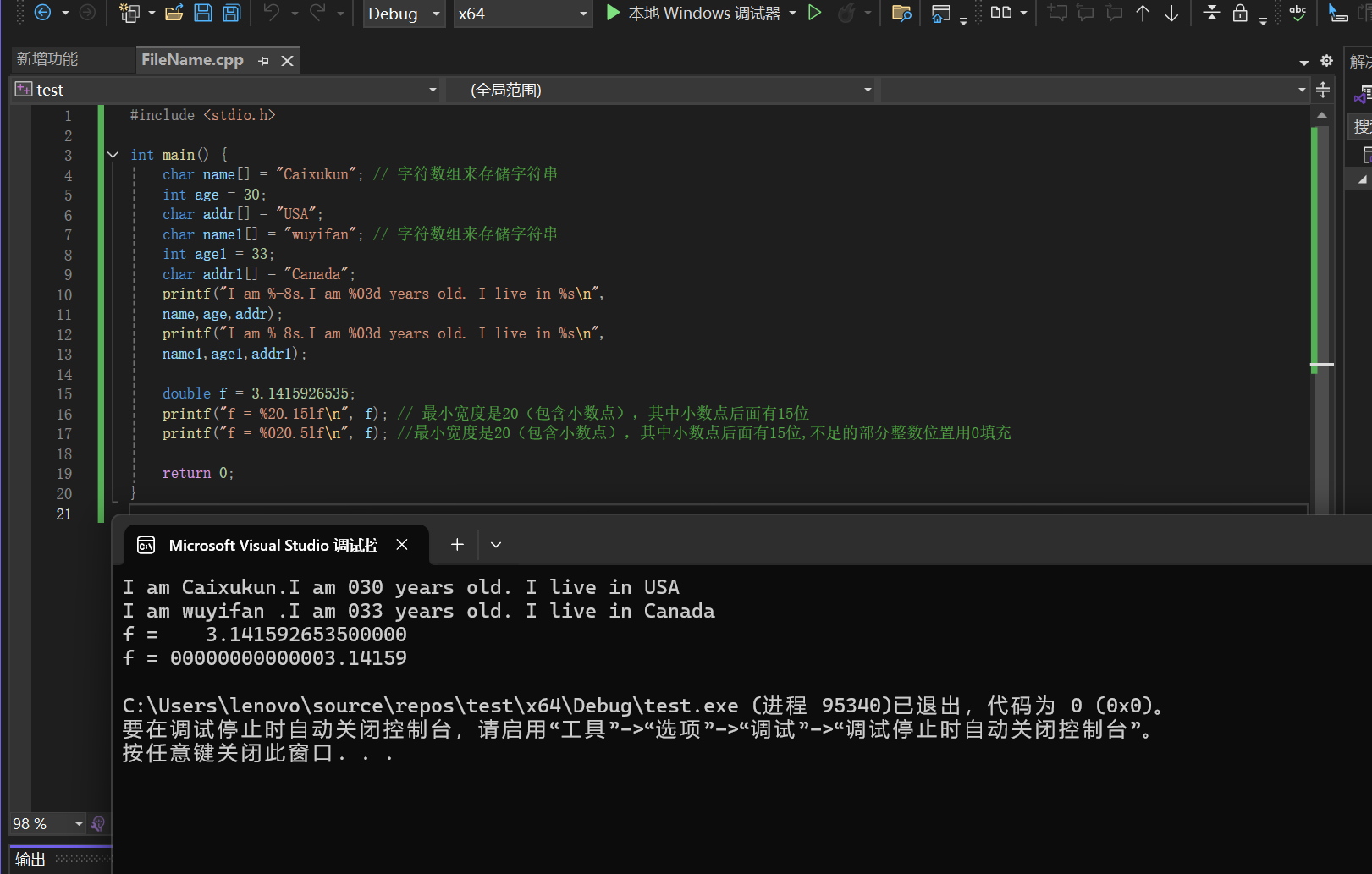
Task: Click the Find in Files folder icon
Action: (x=901, y=13)
